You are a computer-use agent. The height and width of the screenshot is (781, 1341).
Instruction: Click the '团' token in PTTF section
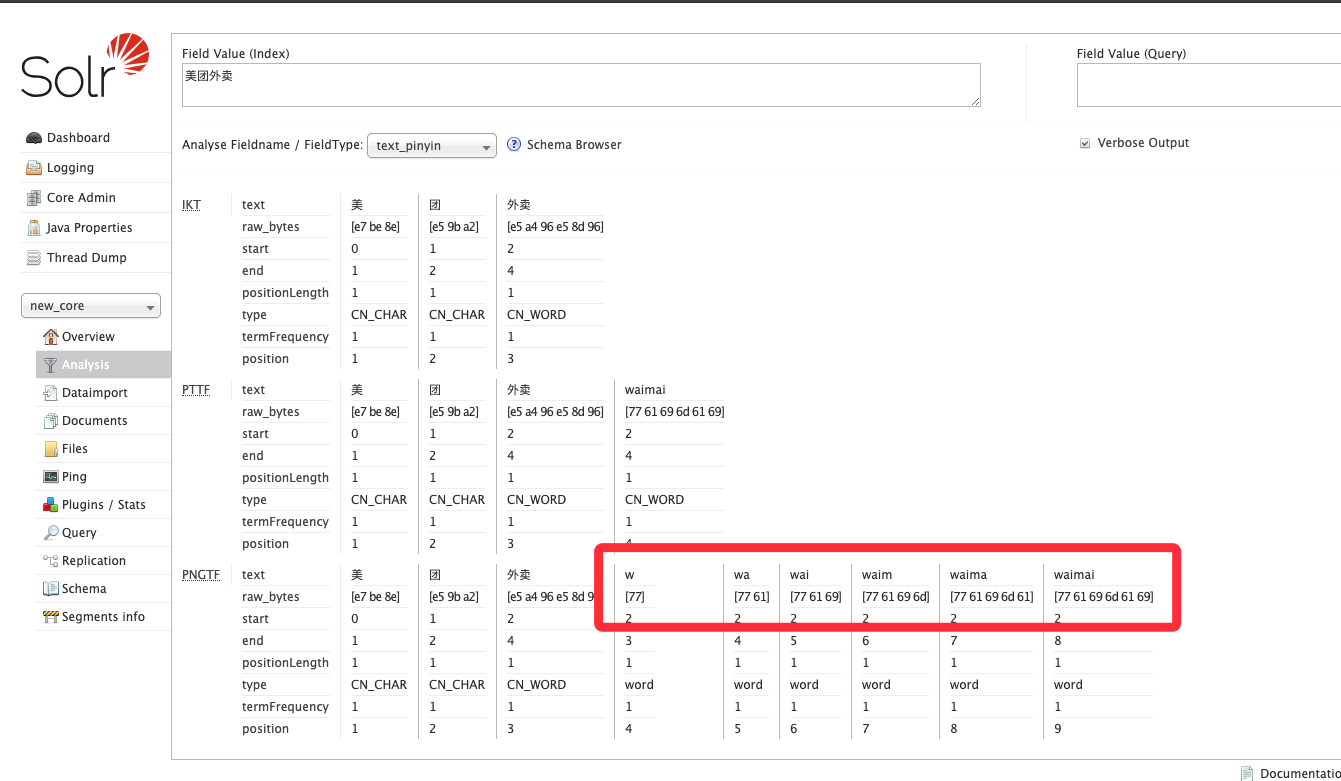coord(435,390)
